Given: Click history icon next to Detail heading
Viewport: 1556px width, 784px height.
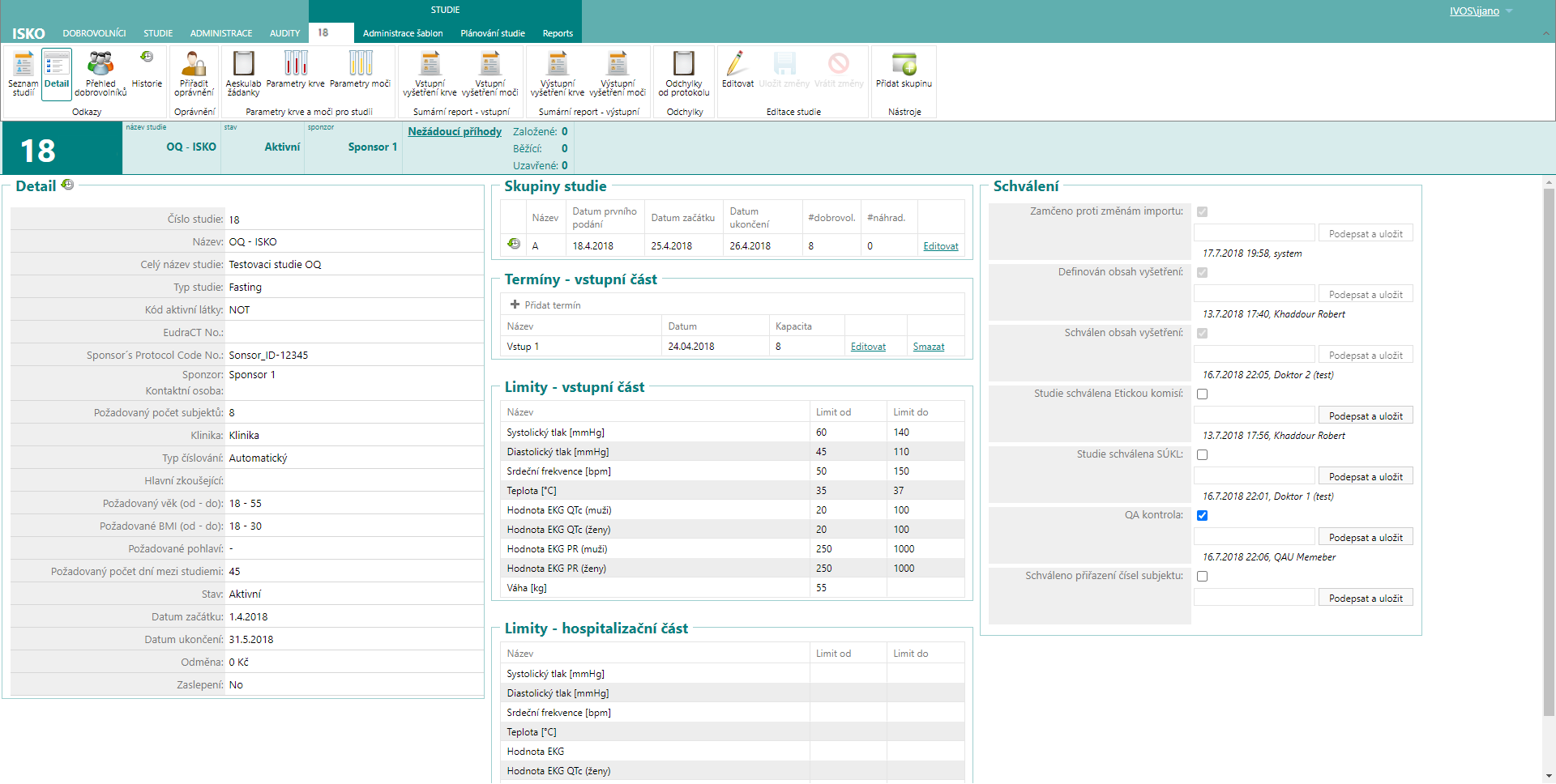Looking at the screenshot, I should 68,185.
